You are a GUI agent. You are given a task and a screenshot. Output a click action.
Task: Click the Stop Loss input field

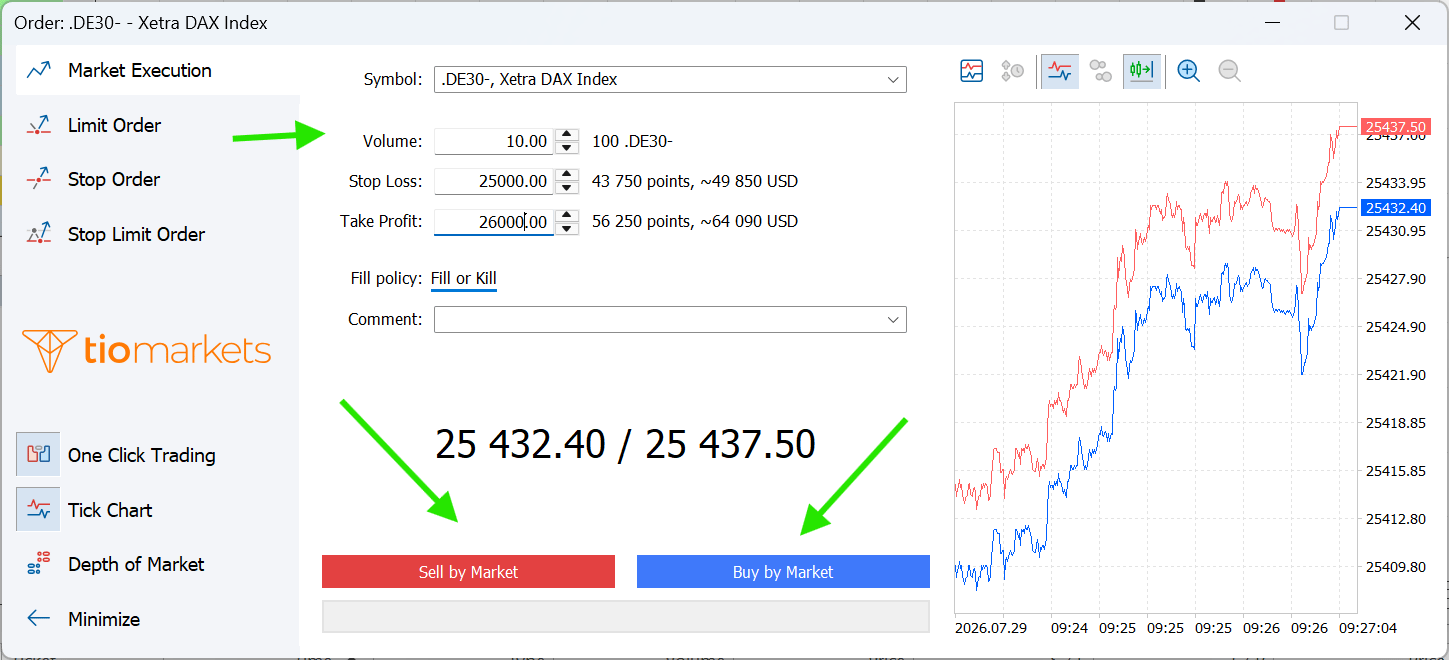click(x=493, y=182)
